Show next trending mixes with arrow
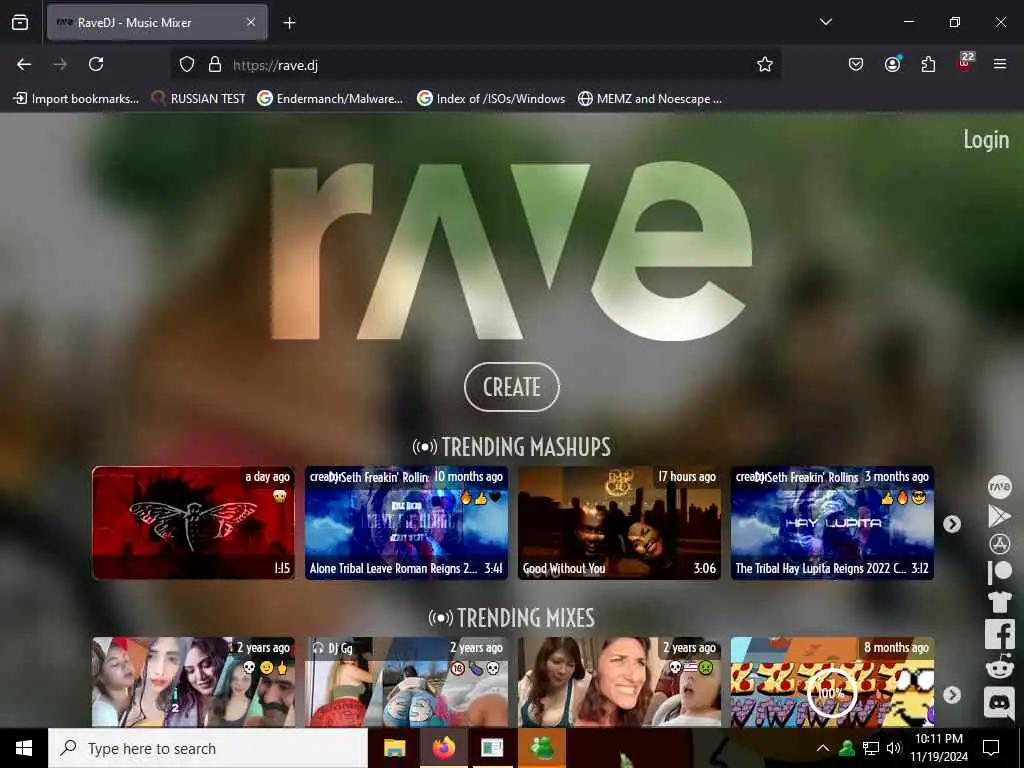This screenshot has width=1024, height=768. [952, 695]
